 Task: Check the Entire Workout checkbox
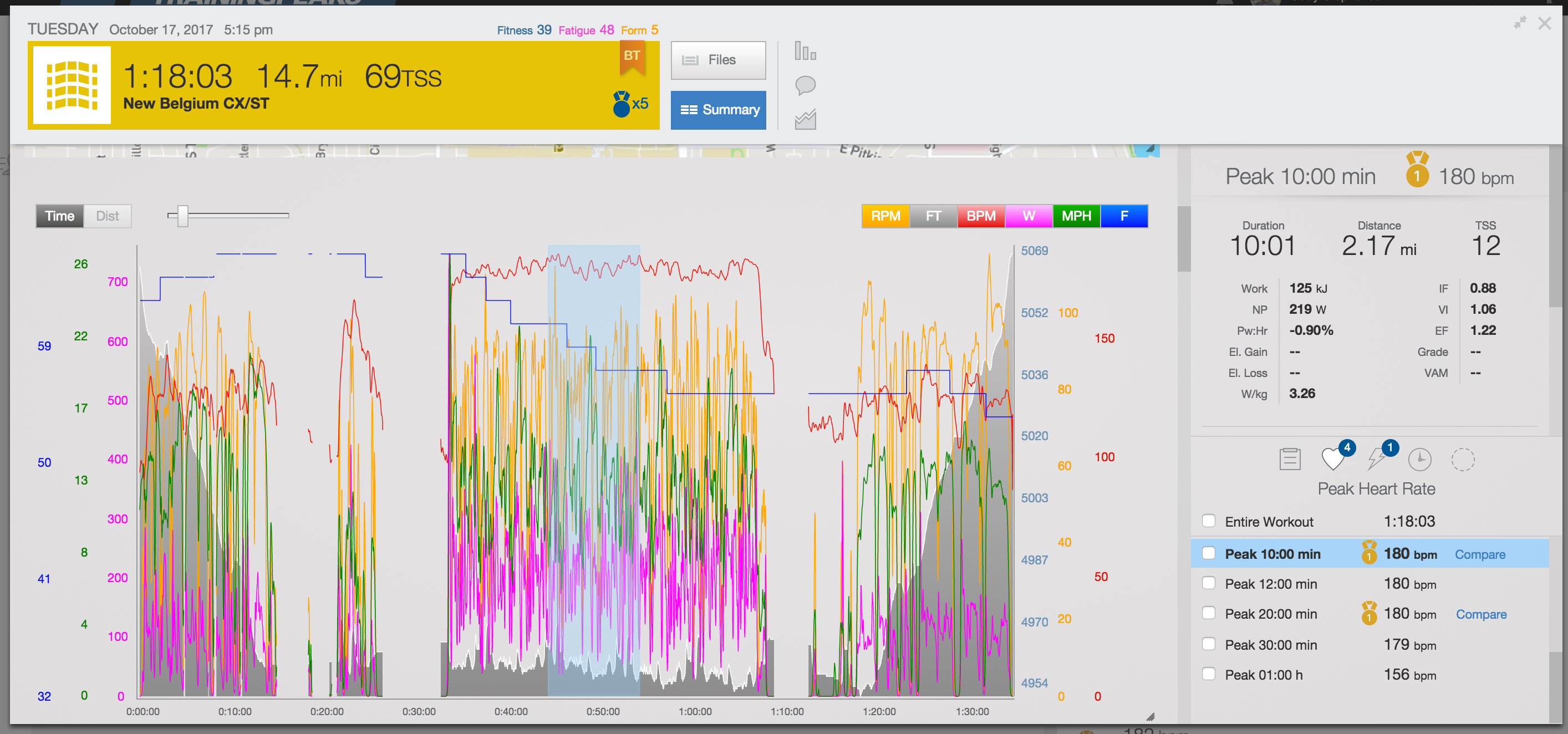(1209, 521)
